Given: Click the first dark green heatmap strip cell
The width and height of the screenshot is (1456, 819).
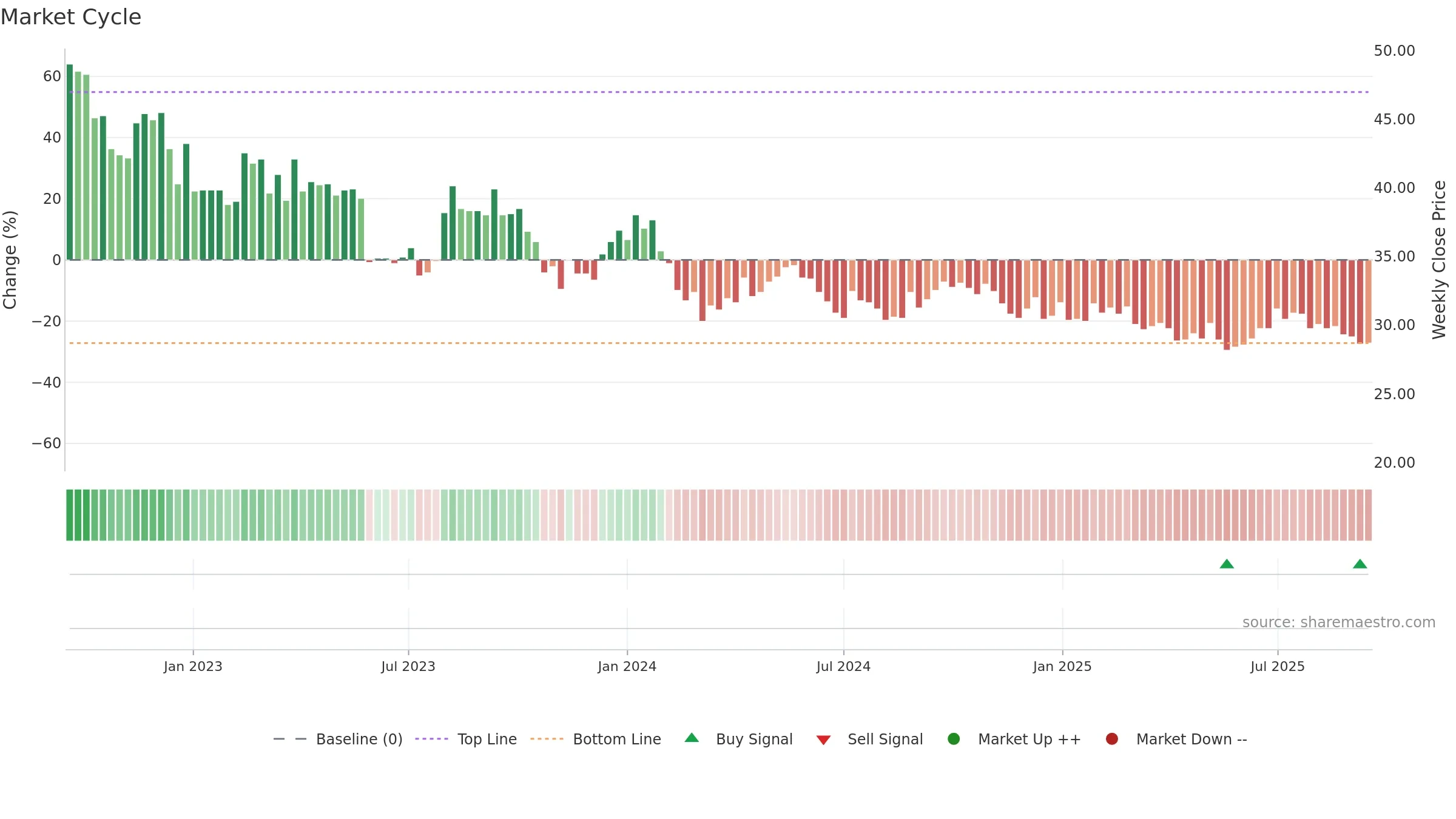Looking at the screenshot, I should (70, 515).
